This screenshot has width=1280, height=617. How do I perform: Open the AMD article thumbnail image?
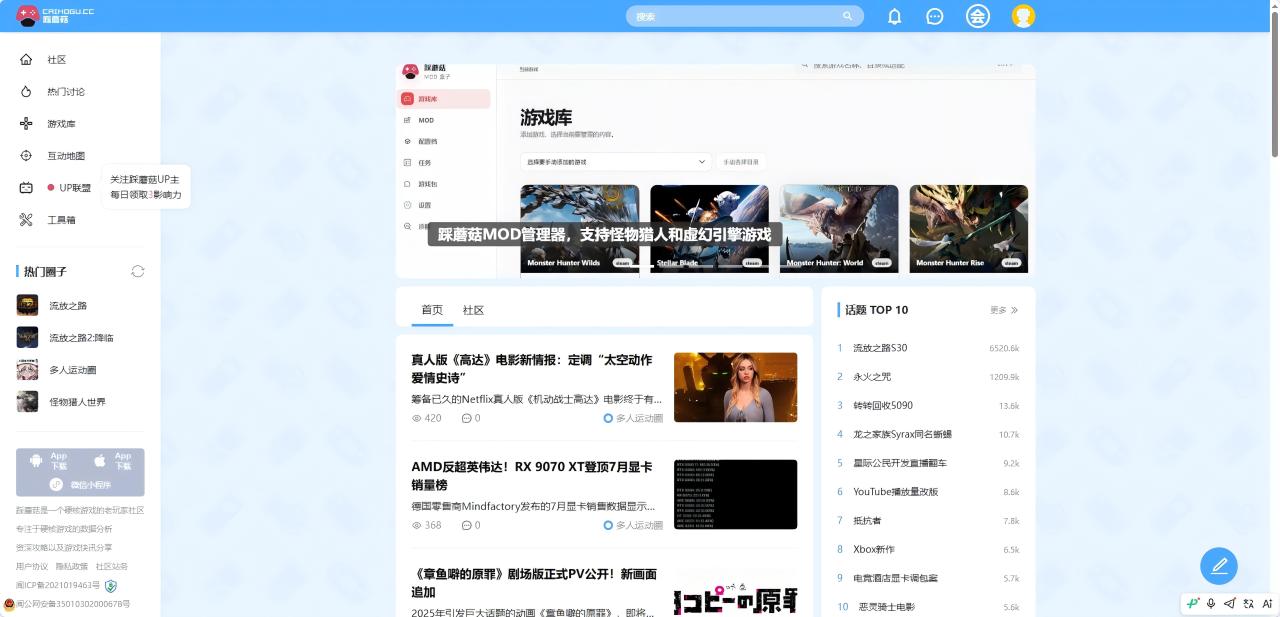[x=735, y=494]
